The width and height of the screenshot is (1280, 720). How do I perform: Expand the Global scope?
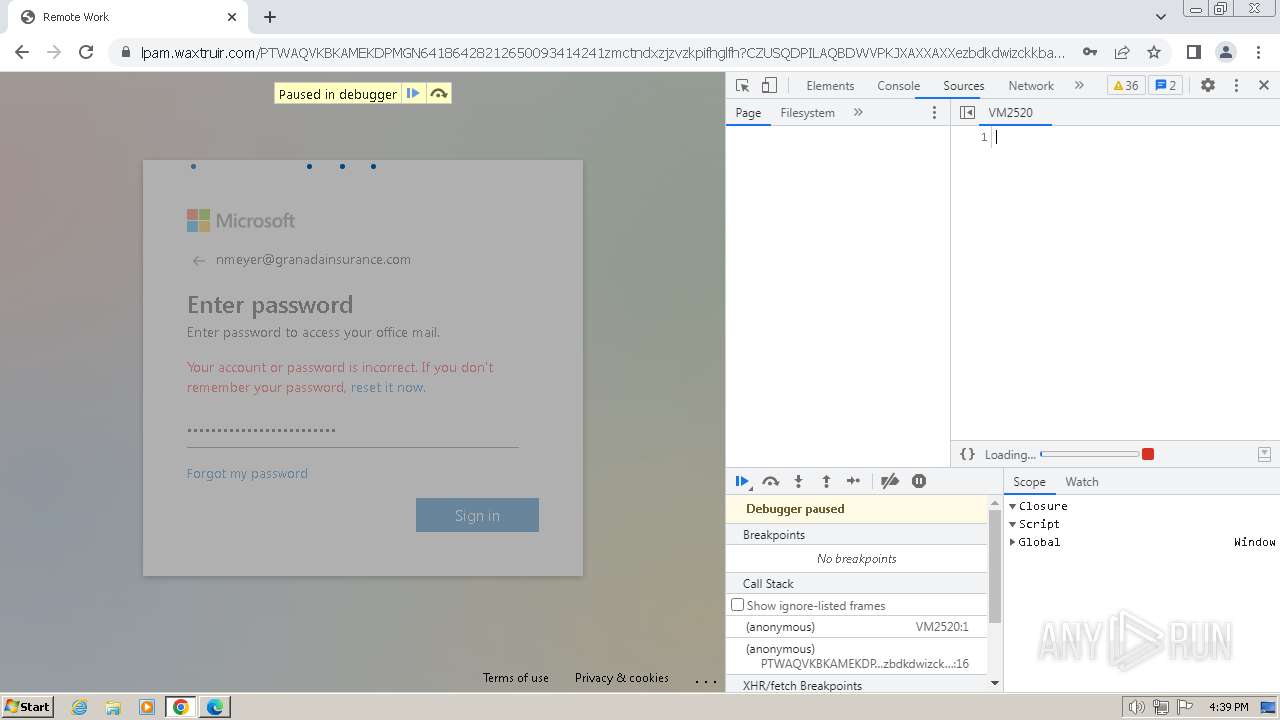[1012, 542]
